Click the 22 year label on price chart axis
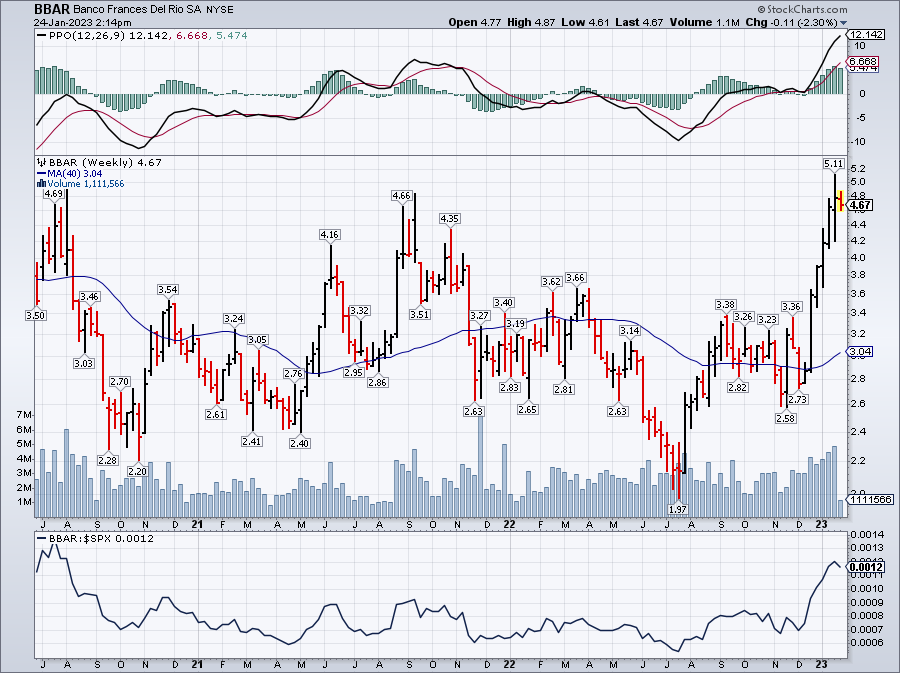900x673 pixels. coord(511,523)
